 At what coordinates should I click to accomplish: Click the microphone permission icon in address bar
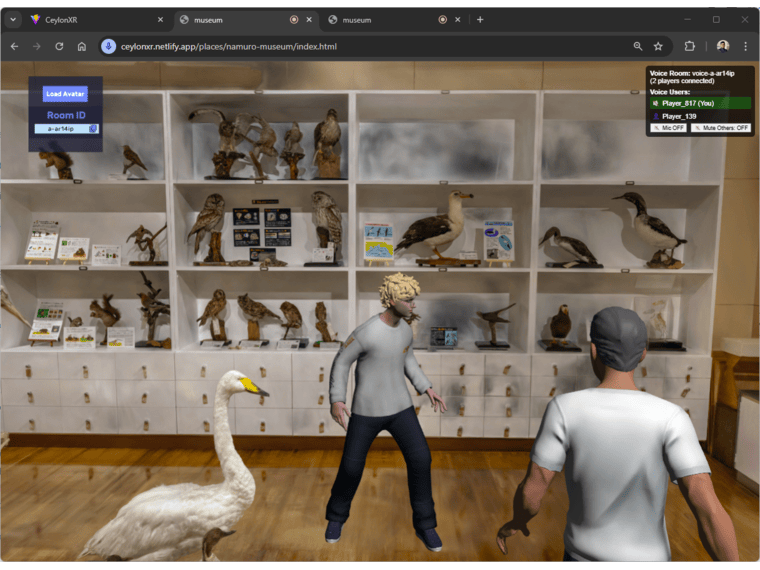(109, 46)
